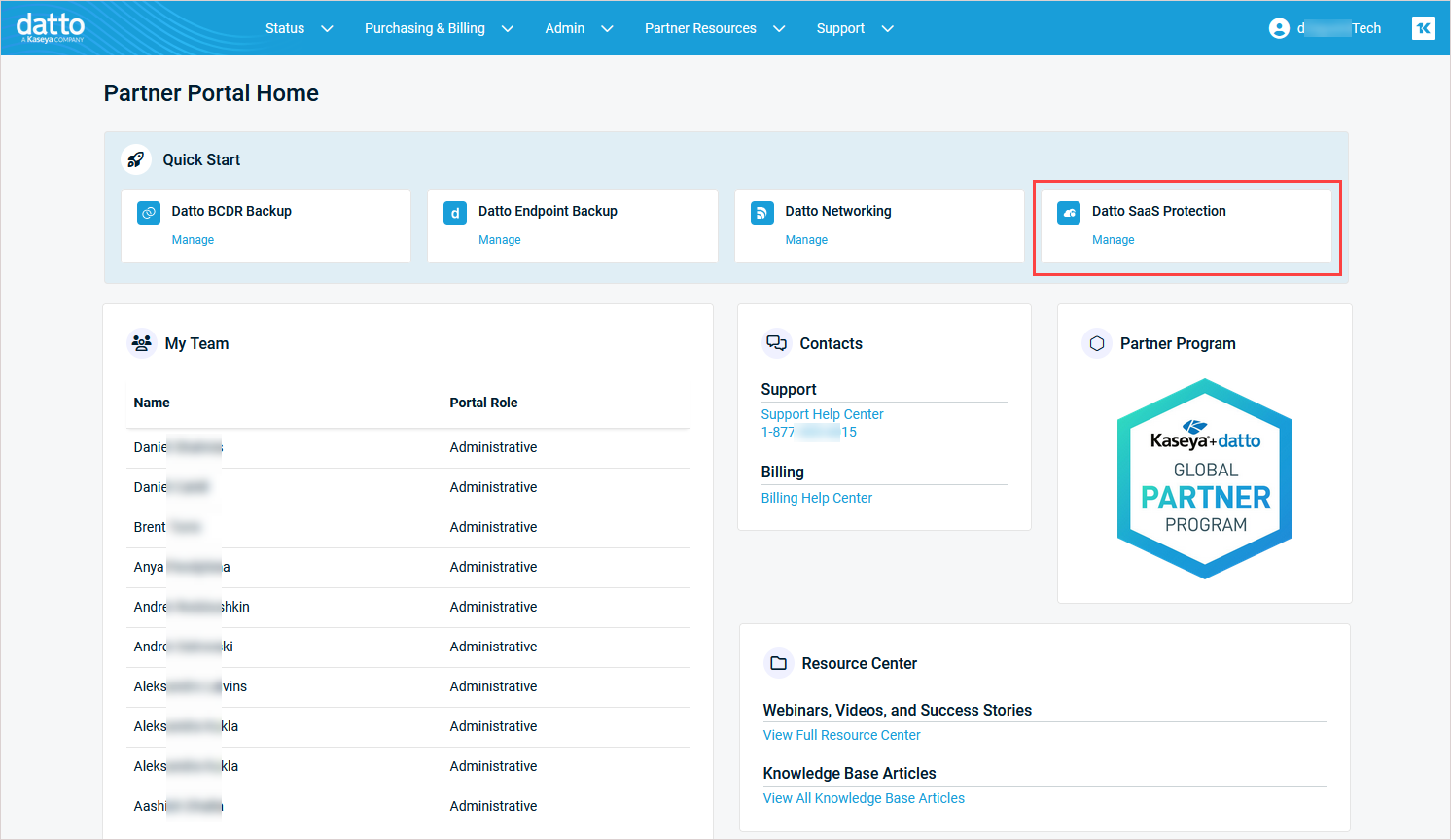
Task: Click the Resource Center folder icon
Action: 778,663
